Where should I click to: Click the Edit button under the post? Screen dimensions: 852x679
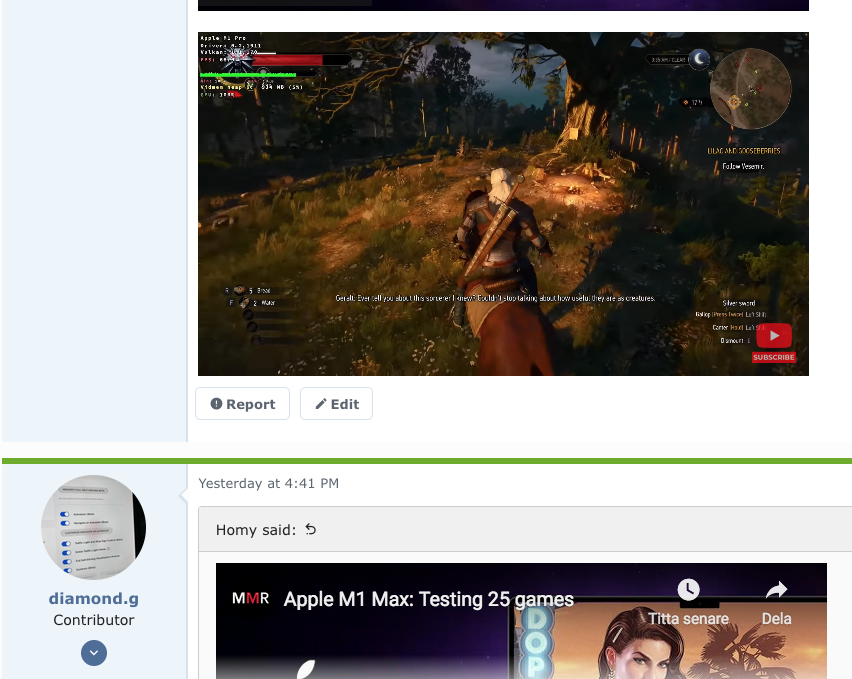[336, 404]
